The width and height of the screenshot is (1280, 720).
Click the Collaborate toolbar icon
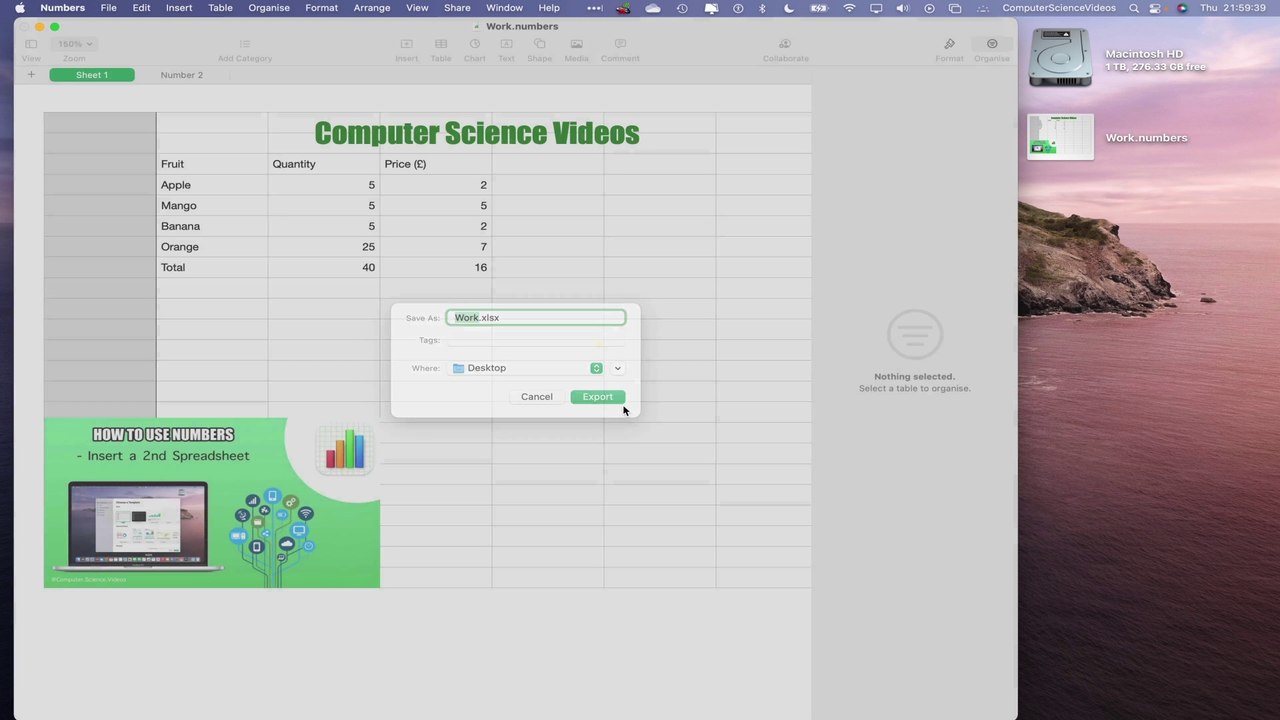click(785, 44)
